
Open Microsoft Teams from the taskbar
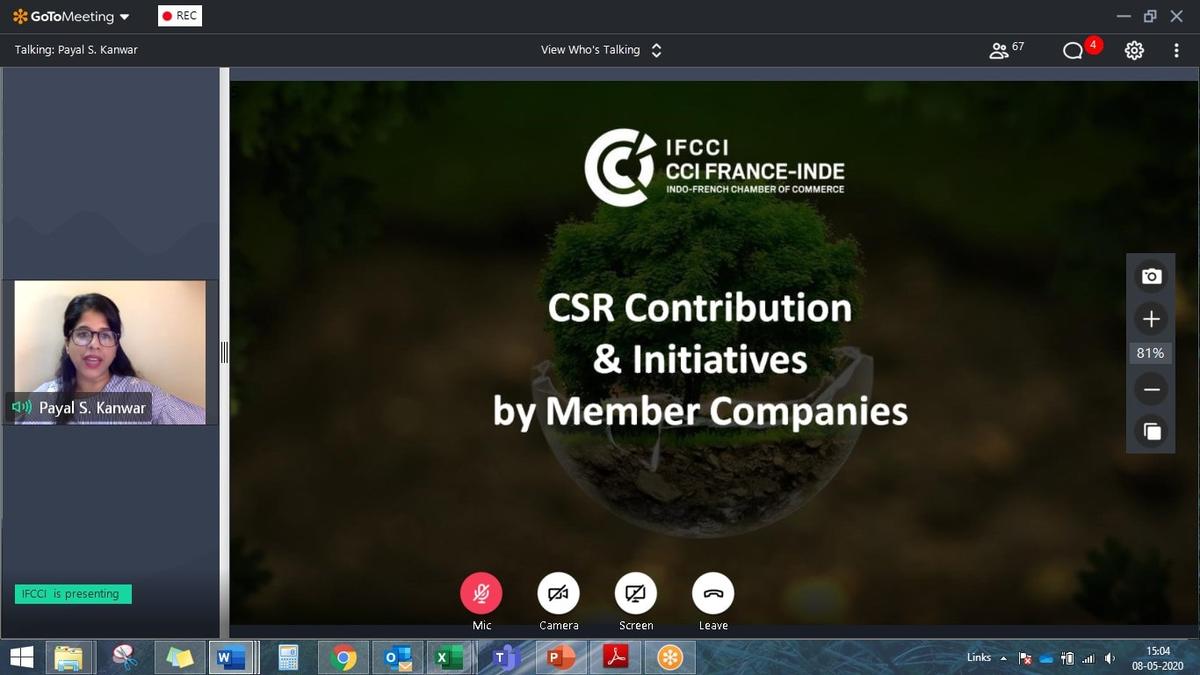(x=506, y=657)
